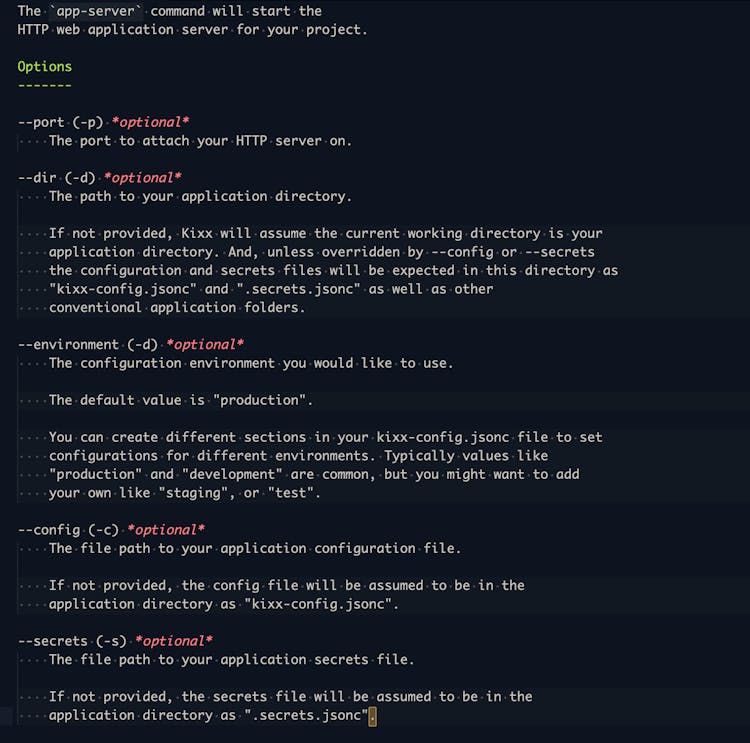Click the text cursor after ".secrets.jsonc"
Screen dimensions: 750x743
[x=372, y=715]
